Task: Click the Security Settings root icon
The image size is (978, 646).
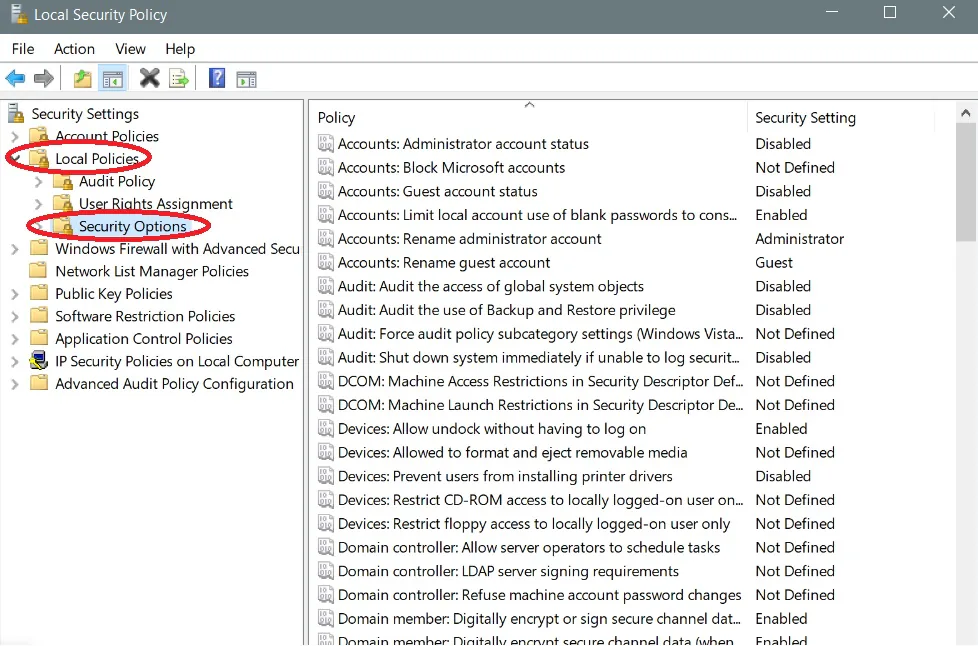Action: [x=16, y=113]
